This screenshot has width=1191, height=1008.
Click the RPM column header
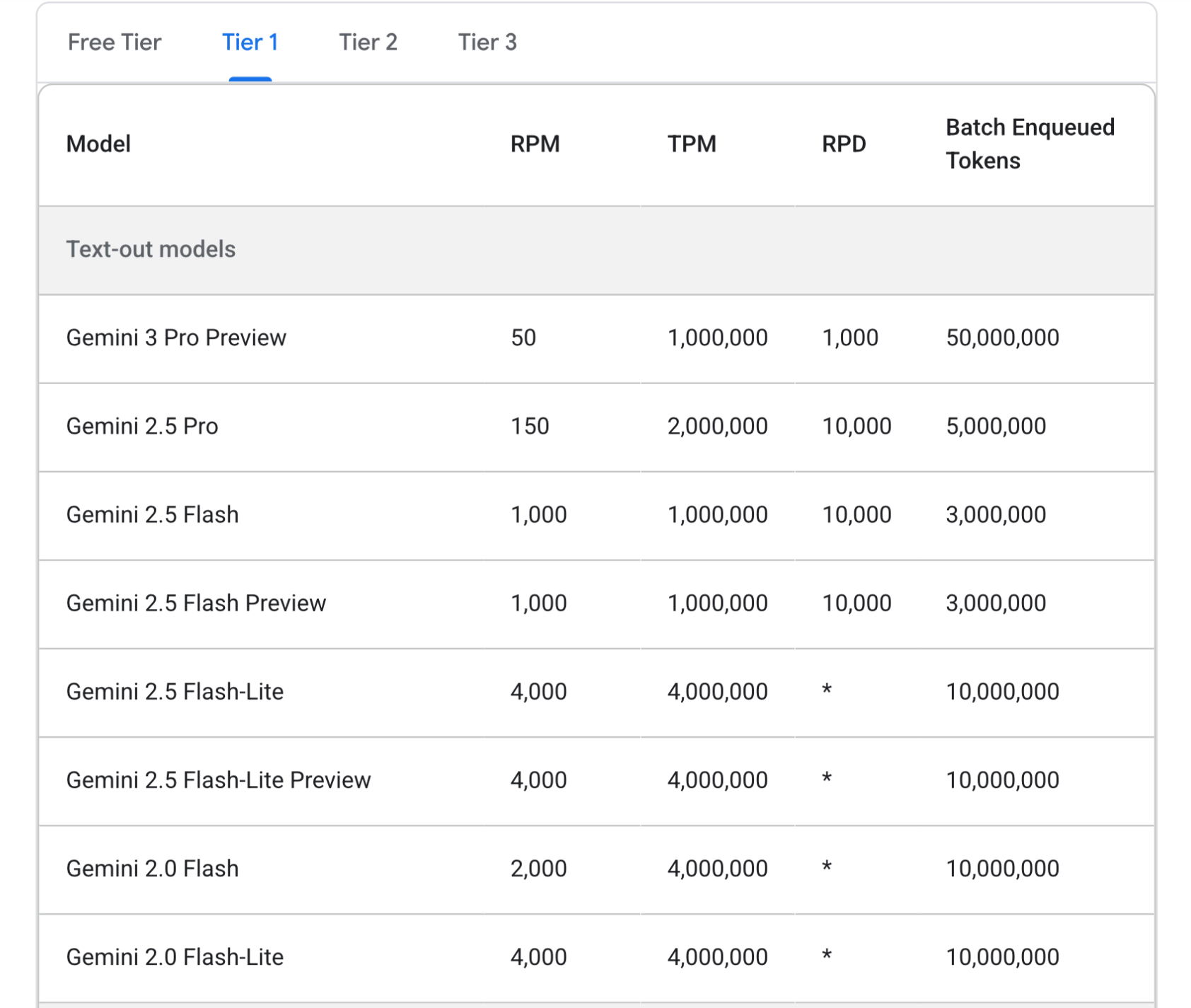click(x=535, y=144)
